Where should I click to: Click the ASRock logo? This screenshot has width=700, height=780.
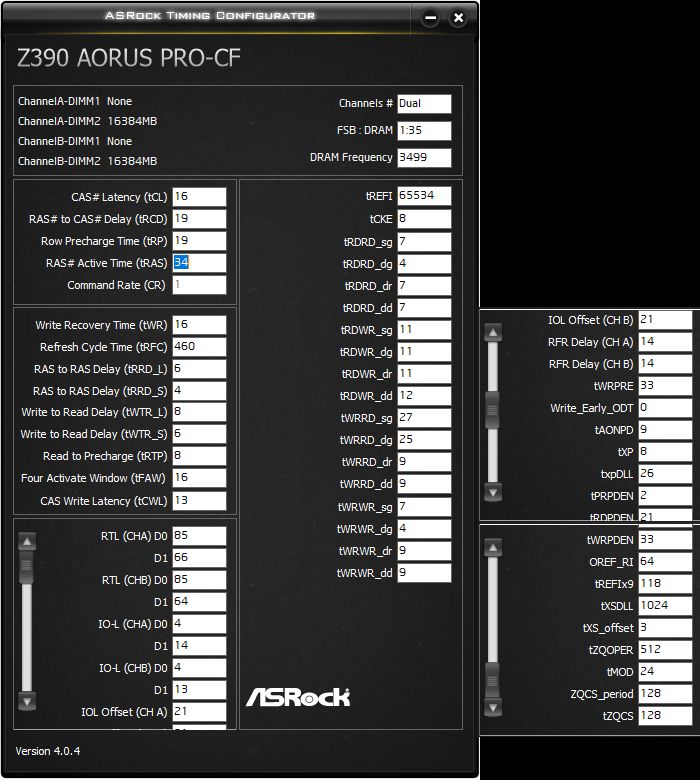298,697
